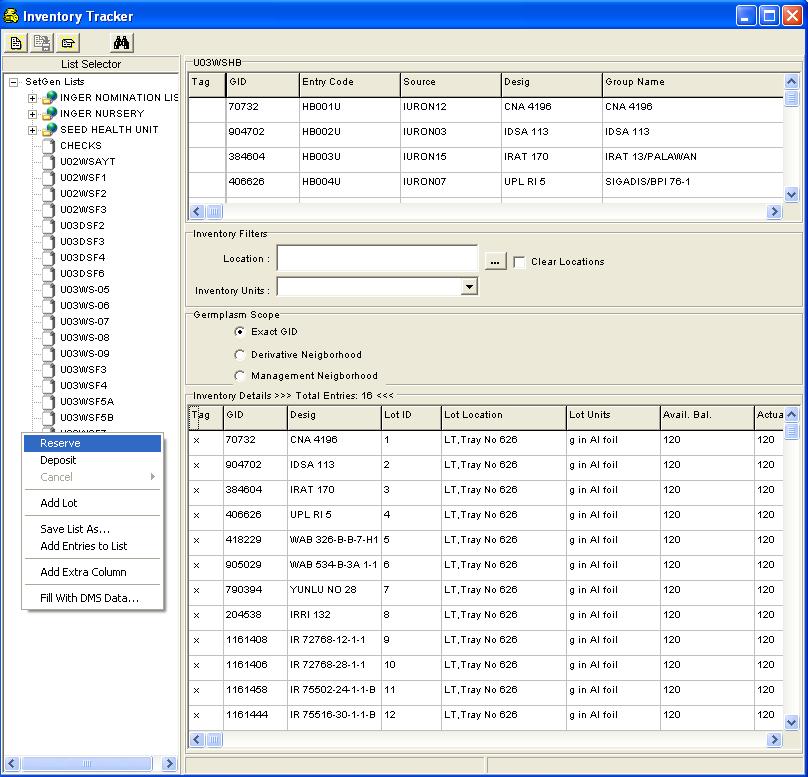Click the Location input field
Image resolution: width=808 pixels, height=777 pixels.
click(x=377, y=258)
